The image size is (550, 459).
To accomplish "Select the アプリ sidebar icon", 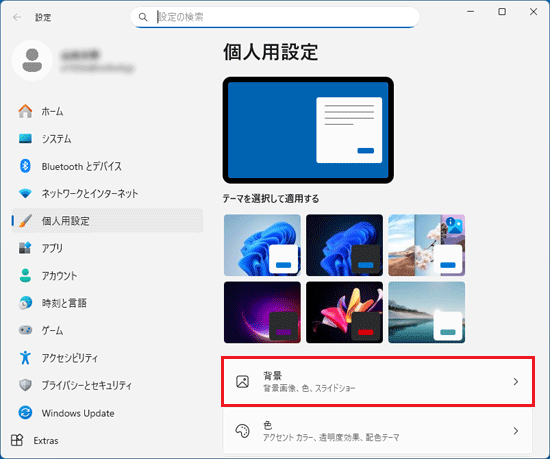I will [x=25, y=248].
